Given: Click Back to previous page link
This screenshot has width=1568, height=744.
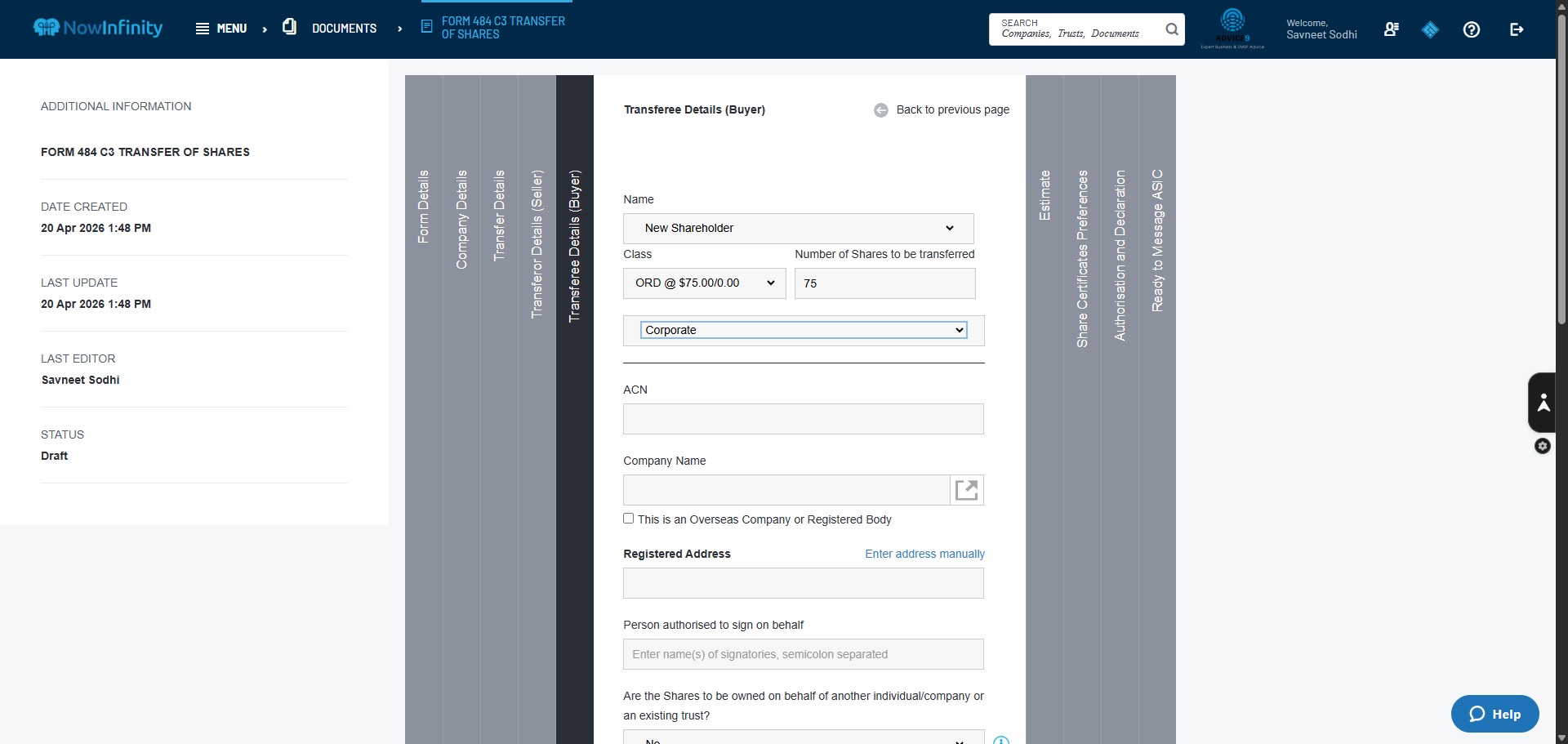Looking at the screenshot, I should pos(952,109).
